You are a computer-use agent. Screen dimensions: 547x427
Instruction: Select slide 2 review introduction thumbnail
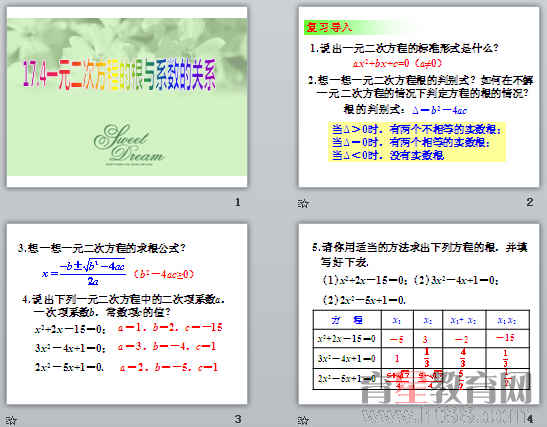click(419, 97)
